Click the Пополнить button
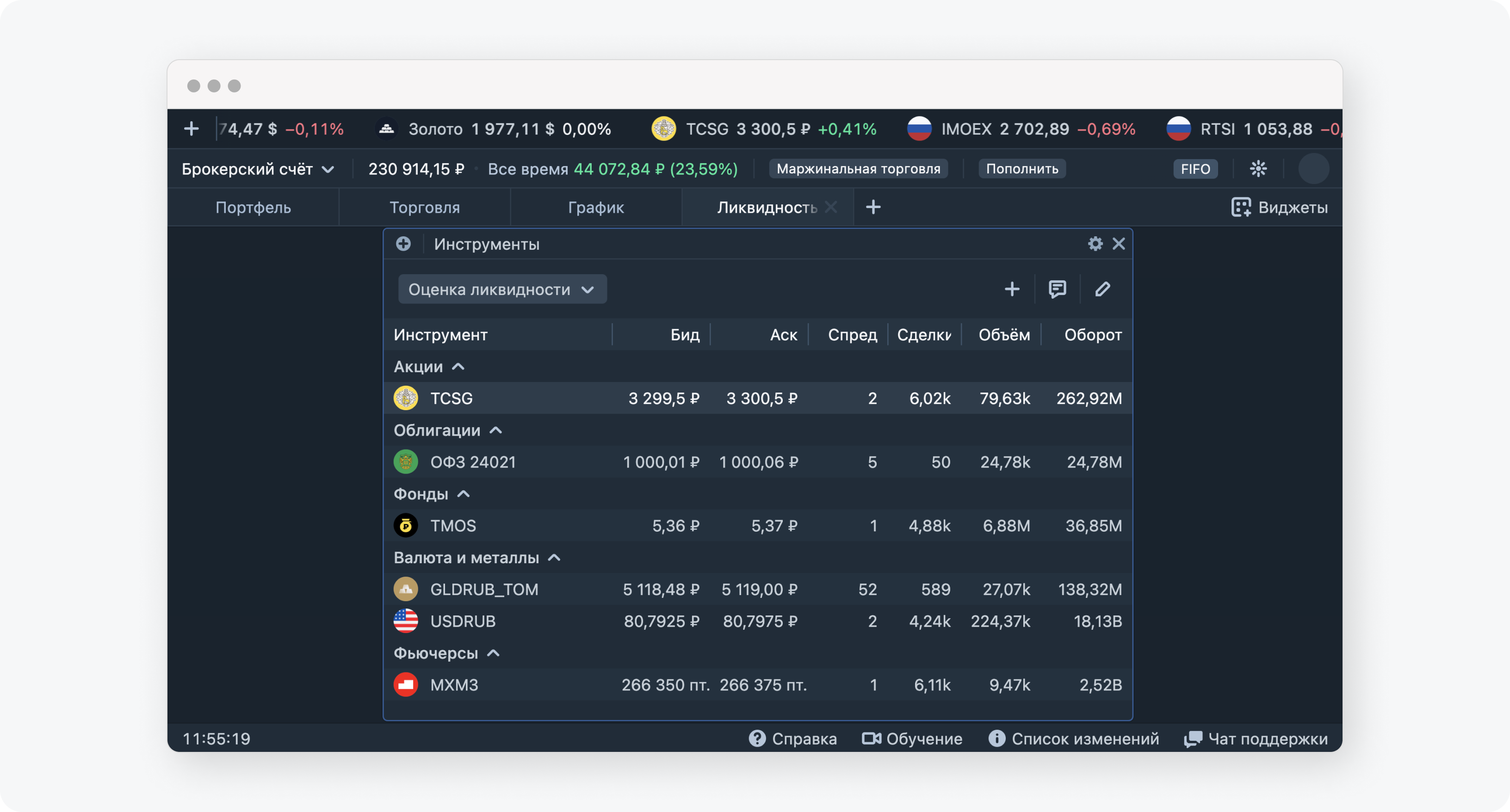Screen dimensions: 1510x812 coord(1022,169)
